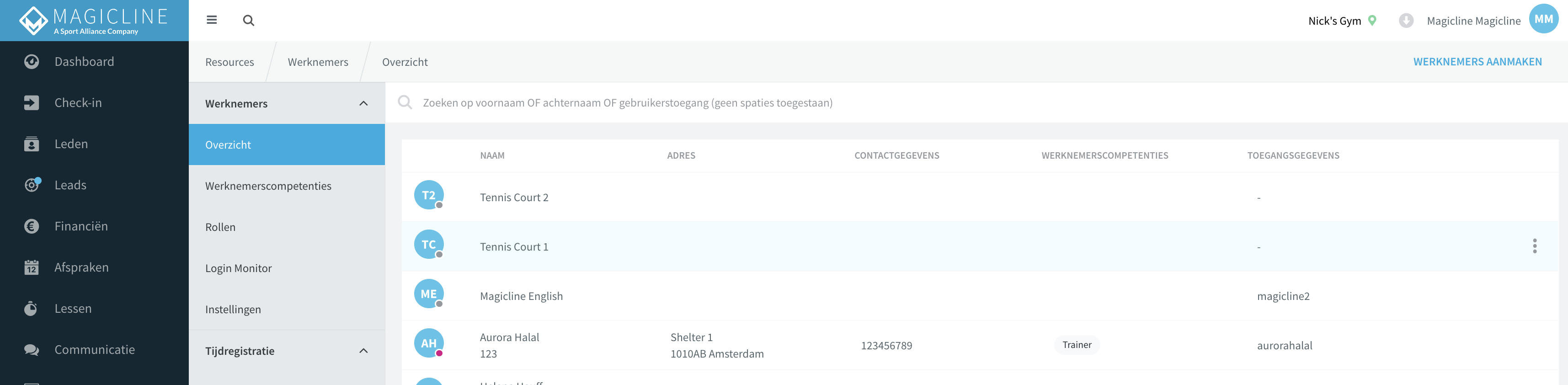1568x385 pixels.
Task: Toggle the hamburger menu icon
Action: pyautogui.click(x=212, y=20)
